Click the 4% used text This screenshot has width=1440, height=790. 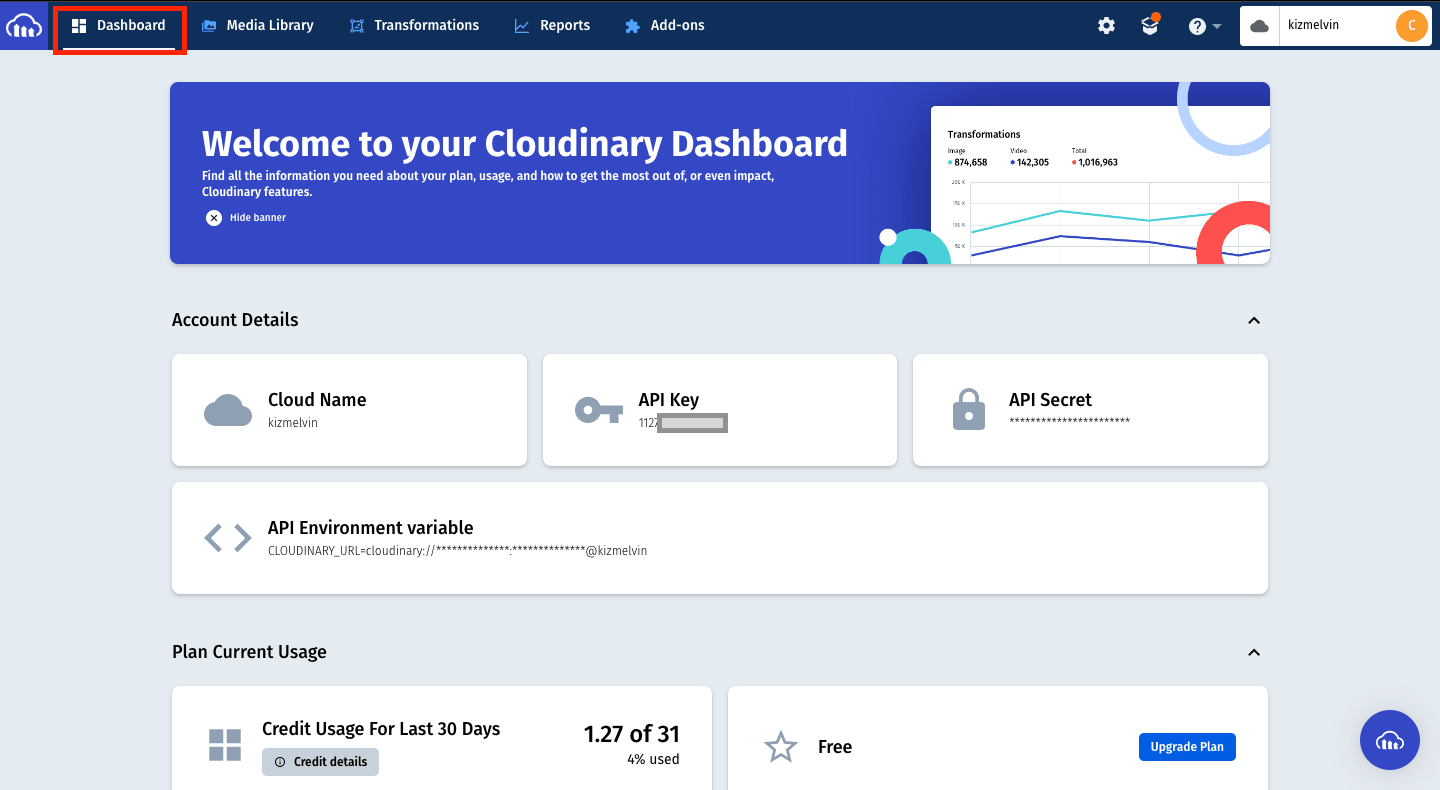(651, 760)
